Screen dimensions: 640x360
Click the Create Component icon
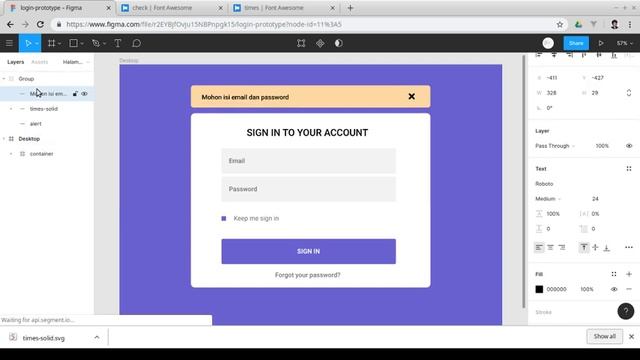point(320,43)
